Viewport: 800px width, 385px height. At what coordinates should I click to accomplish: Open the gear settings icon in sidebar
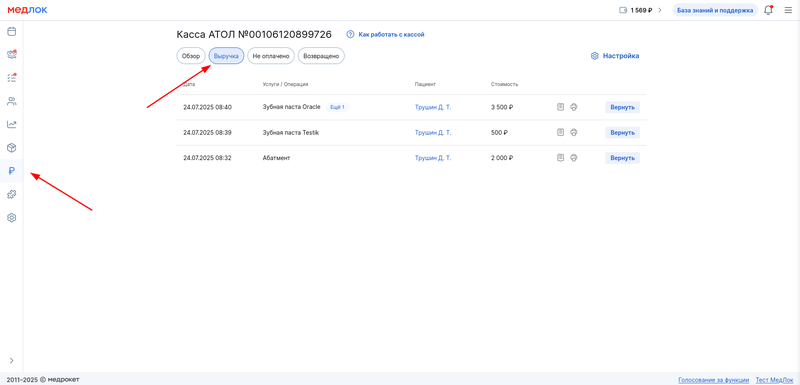(11, 218)
